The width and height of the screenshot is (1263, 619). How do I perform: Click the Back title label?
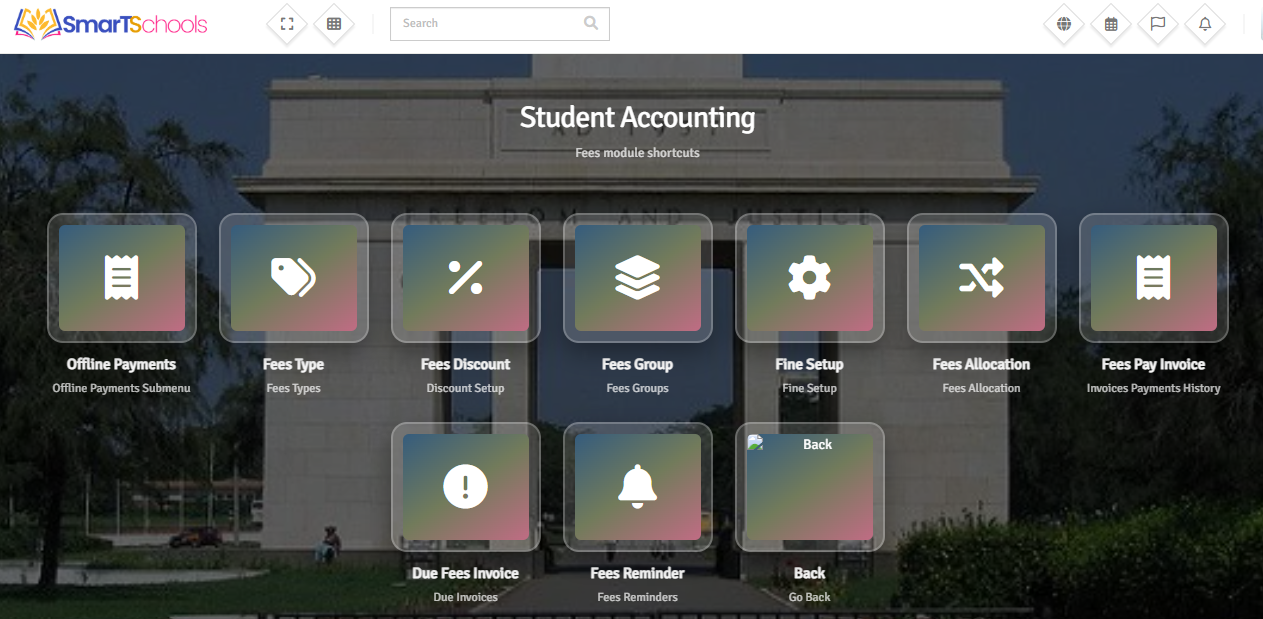coord(810,573)
